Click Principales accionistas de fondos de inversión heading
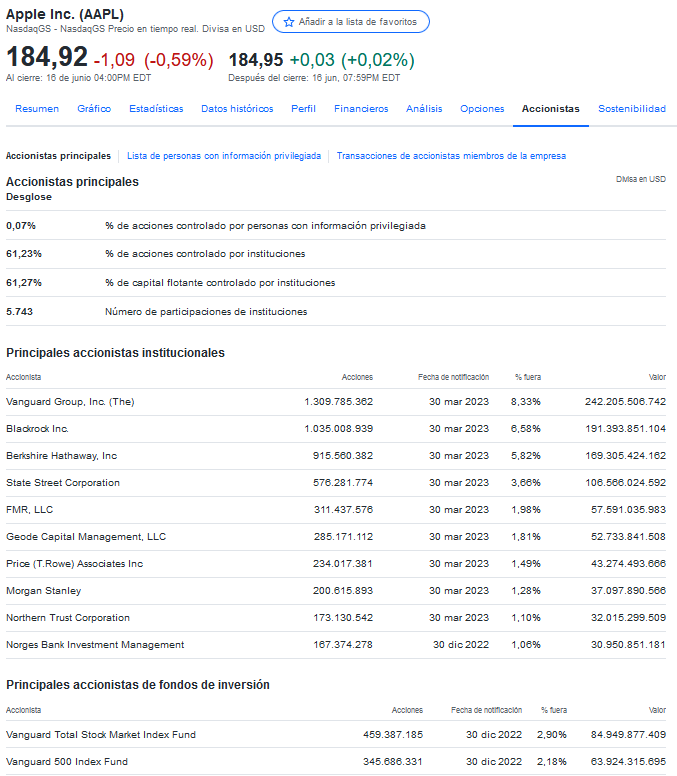Viewport: 677px width, 776px height. pyautogui.click(x=138, y=685)
